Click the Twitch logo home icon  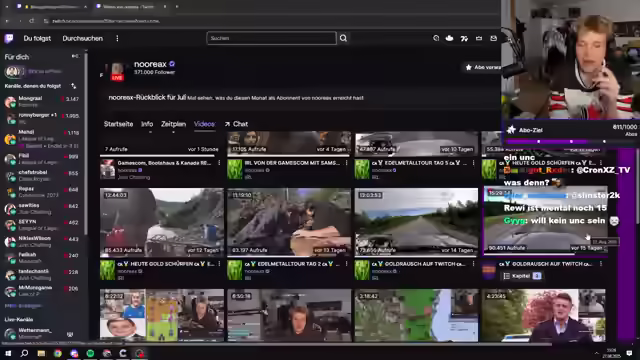coord(9,38)
